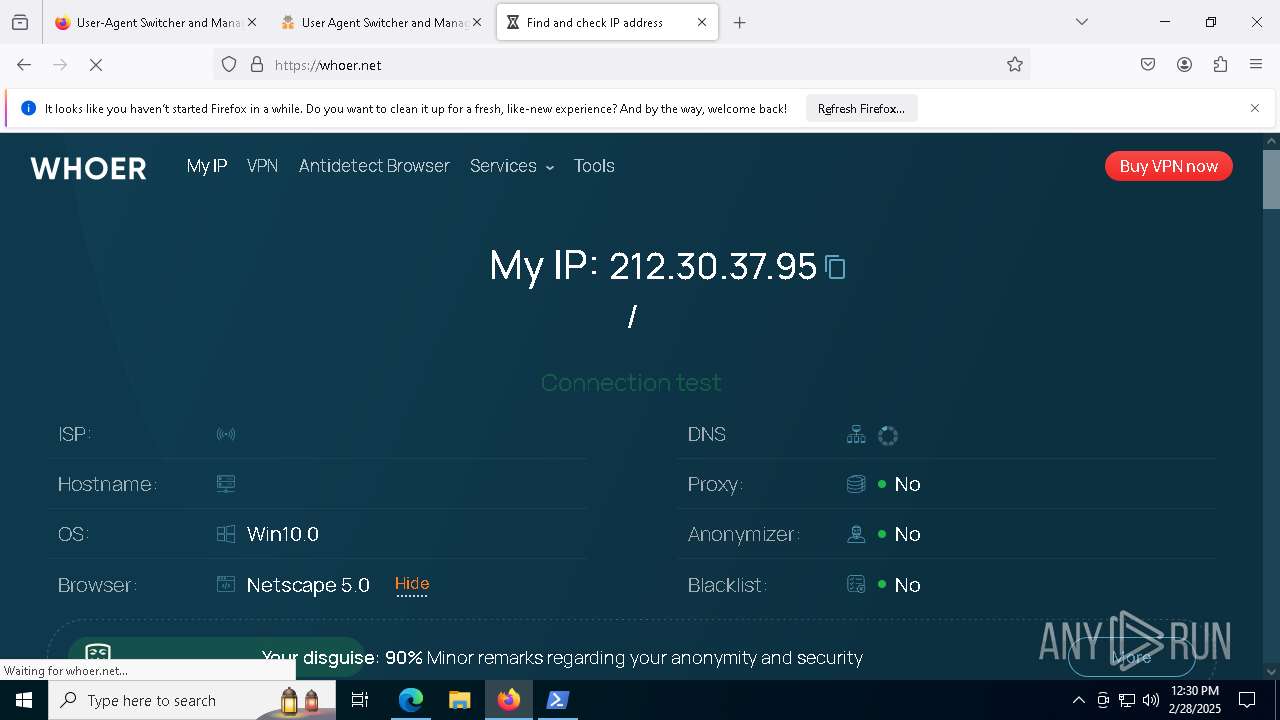Image resolution: width=1280 pixels, height=720 pixels.
Task: Go back using the browser back arrow
Action: coord(24,65)
